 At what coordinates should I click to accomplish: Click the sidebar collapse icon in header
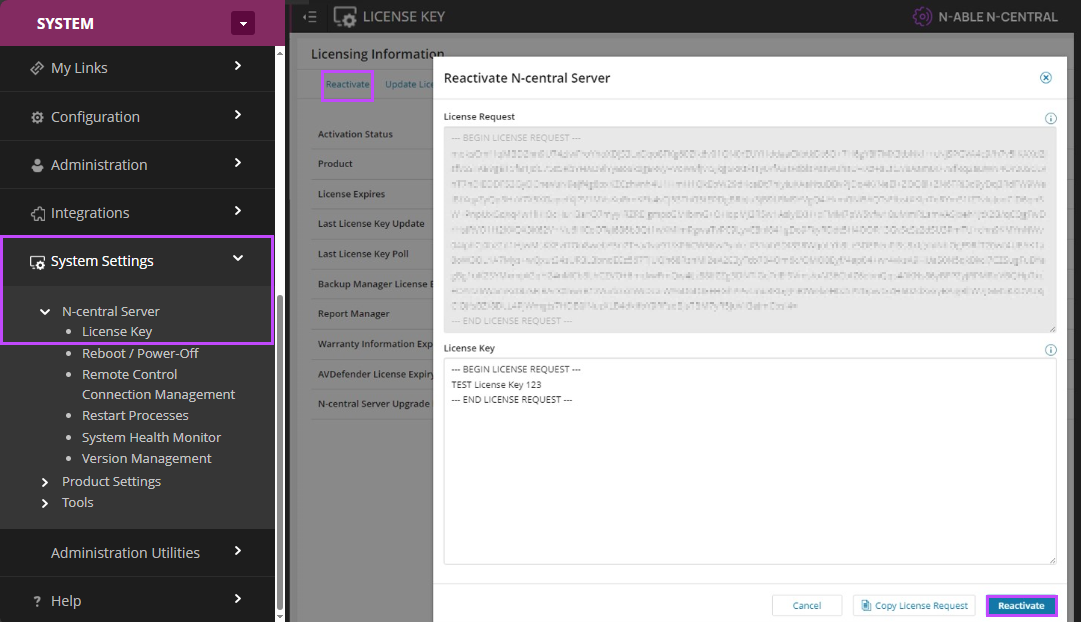[x=310, y=17]
